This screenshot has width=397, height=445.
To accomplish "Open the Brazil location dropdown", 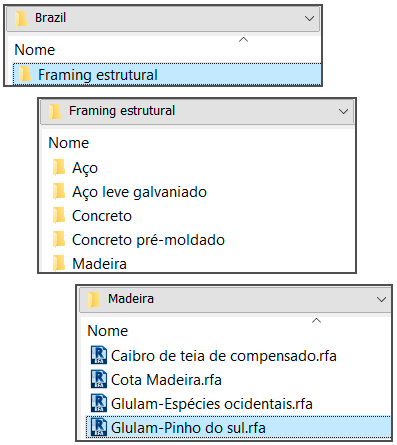I will click(x=309, y=18).
